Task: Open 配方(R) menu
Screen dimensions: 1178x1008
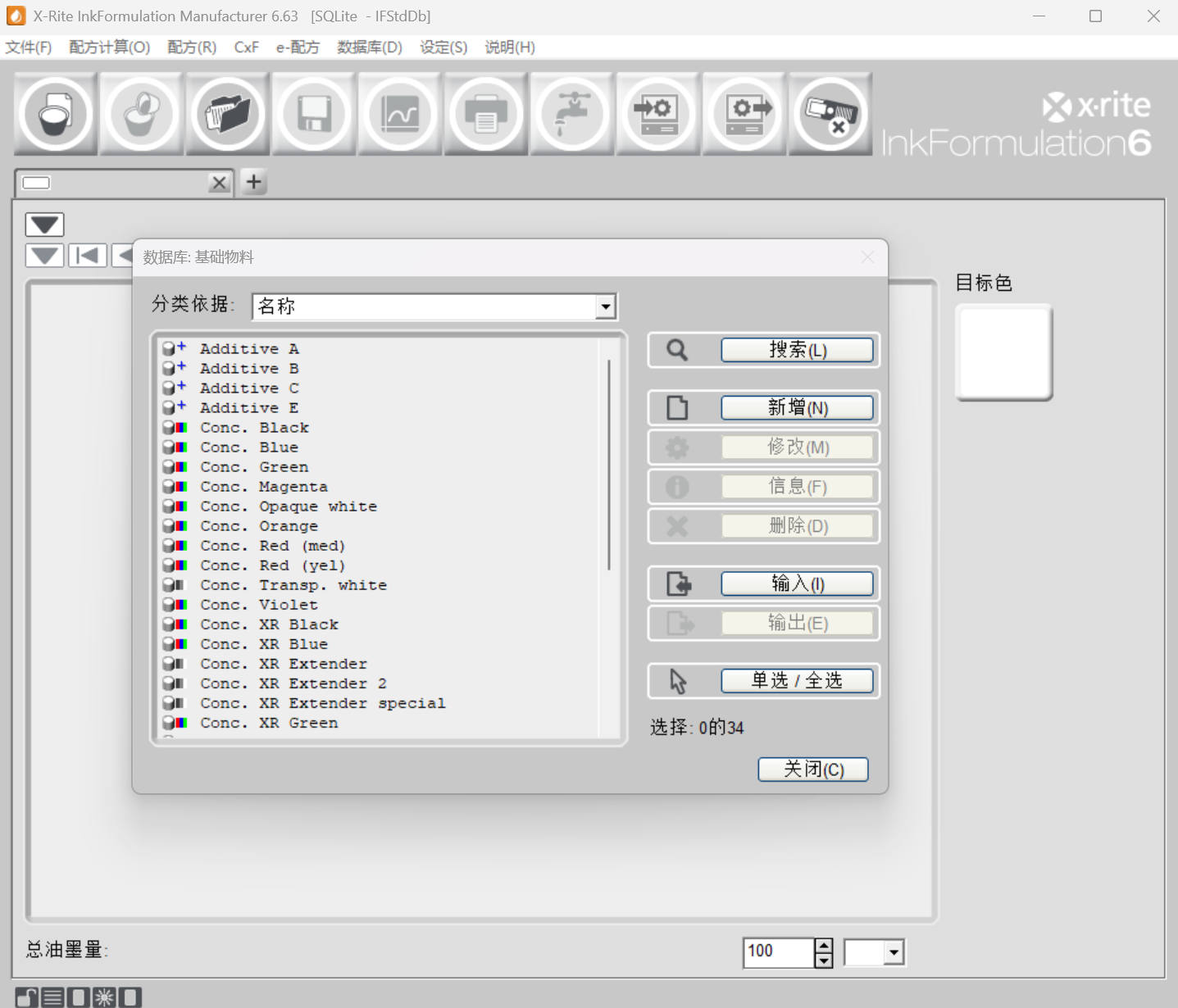Action: click(192, 48)
